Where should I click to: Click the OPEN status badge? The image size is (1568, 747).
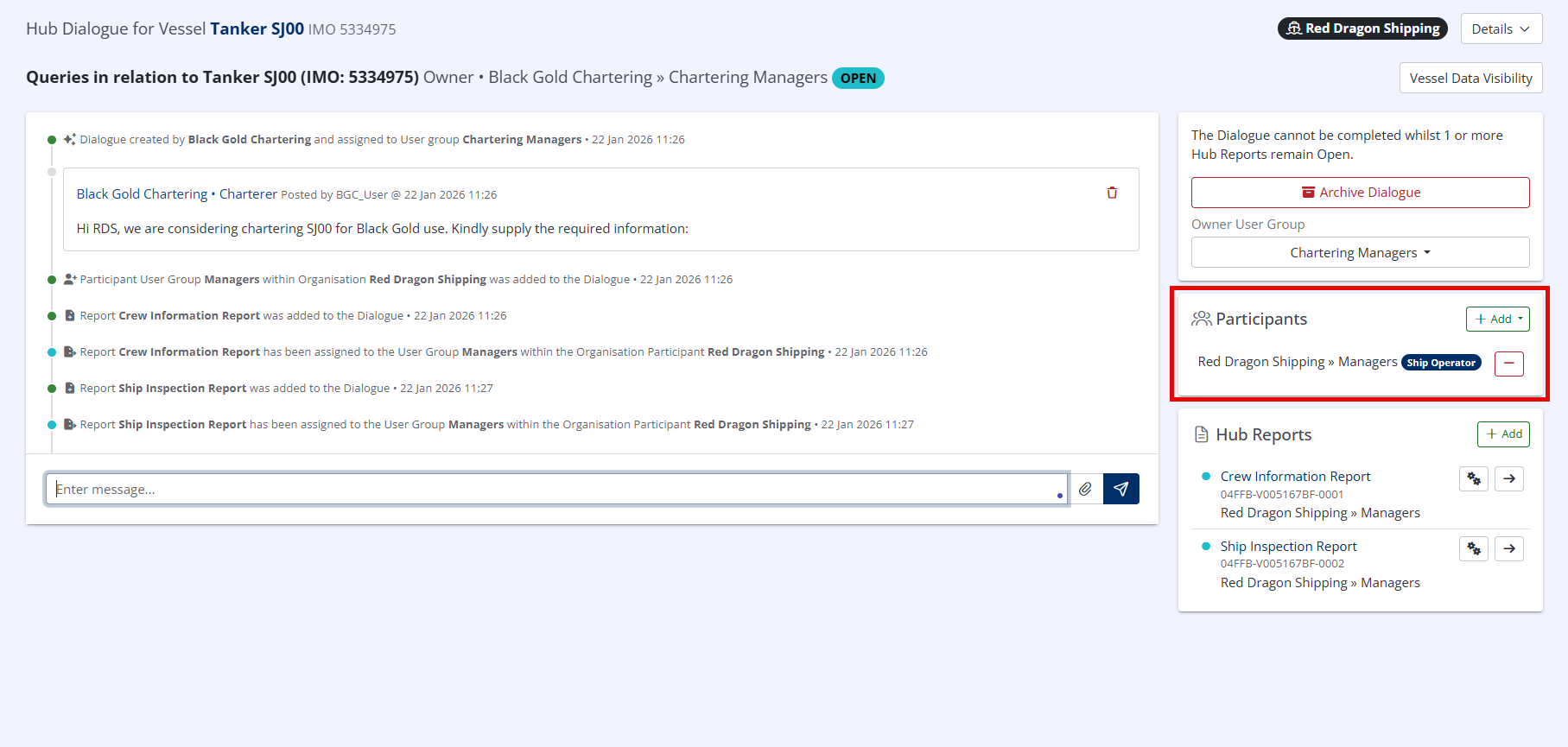click(x=858, y=78)
